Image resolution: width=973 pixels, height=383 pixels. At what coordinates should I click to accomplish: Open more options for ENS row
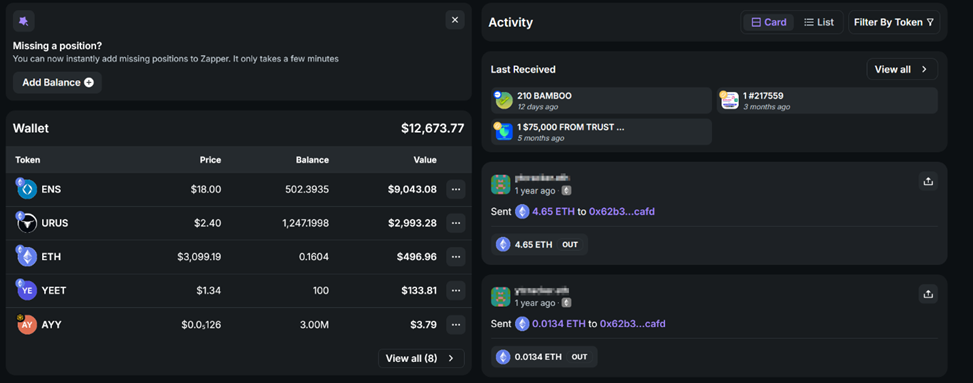pos(456,189)
